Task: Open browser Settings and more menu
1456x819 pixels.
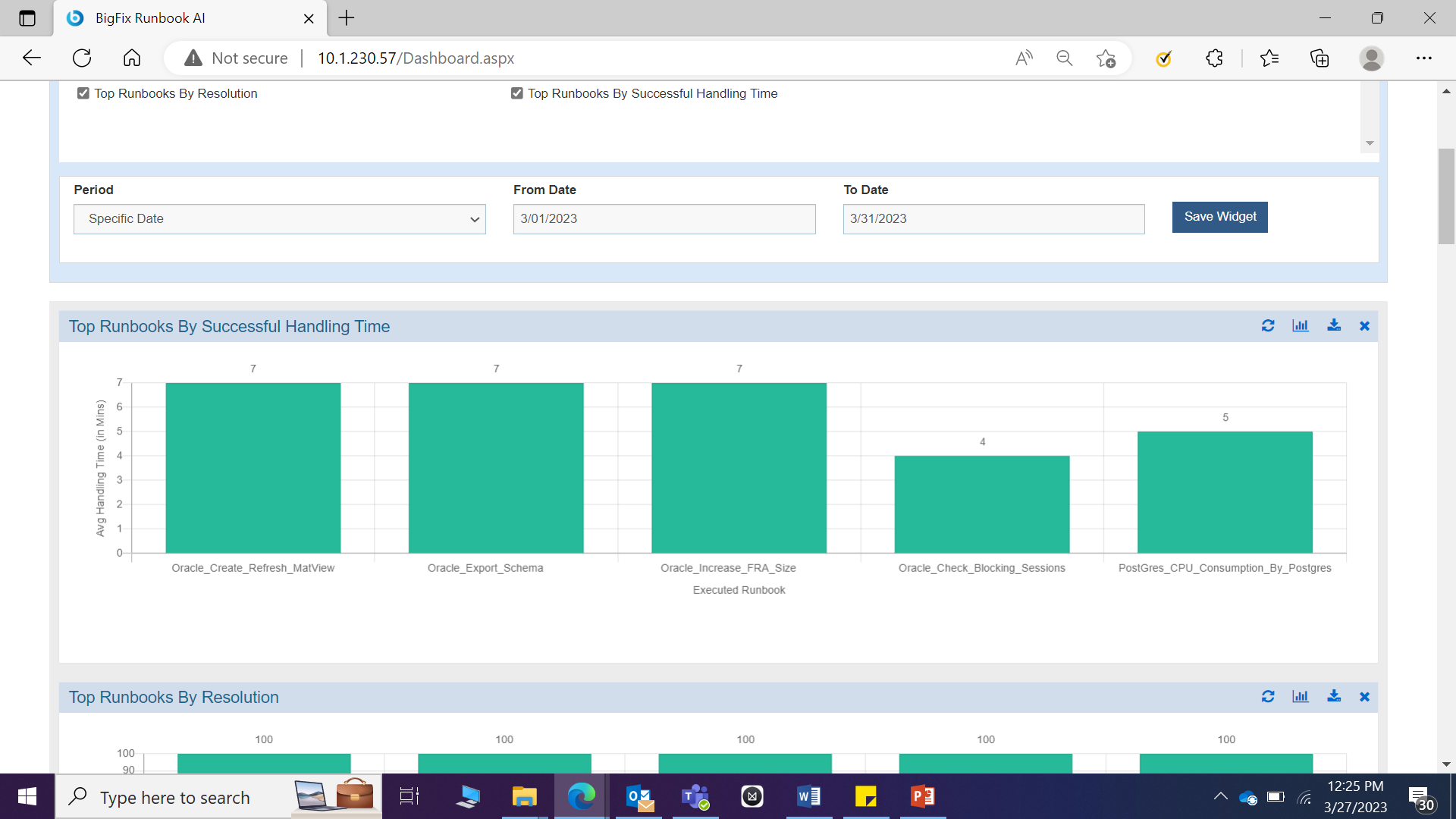Action: point(1423,58)
